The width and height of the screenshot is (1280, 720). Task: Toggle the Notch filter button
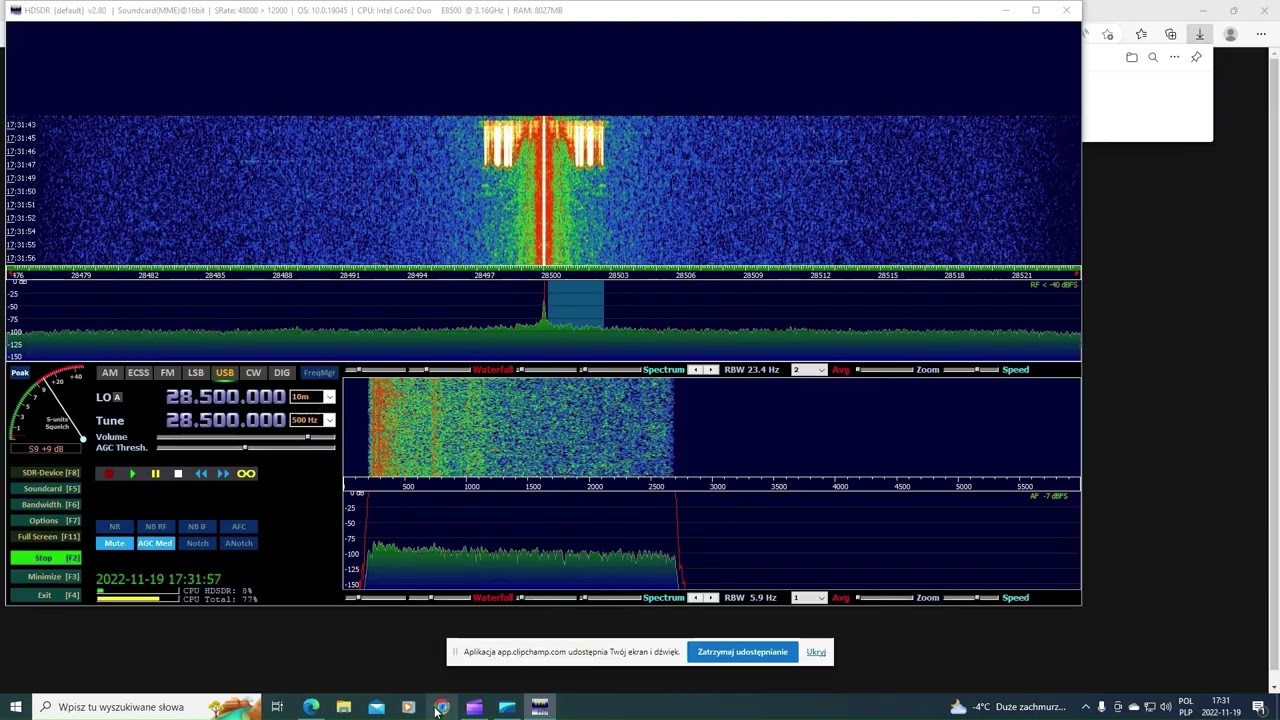click(x=197, y=543)
